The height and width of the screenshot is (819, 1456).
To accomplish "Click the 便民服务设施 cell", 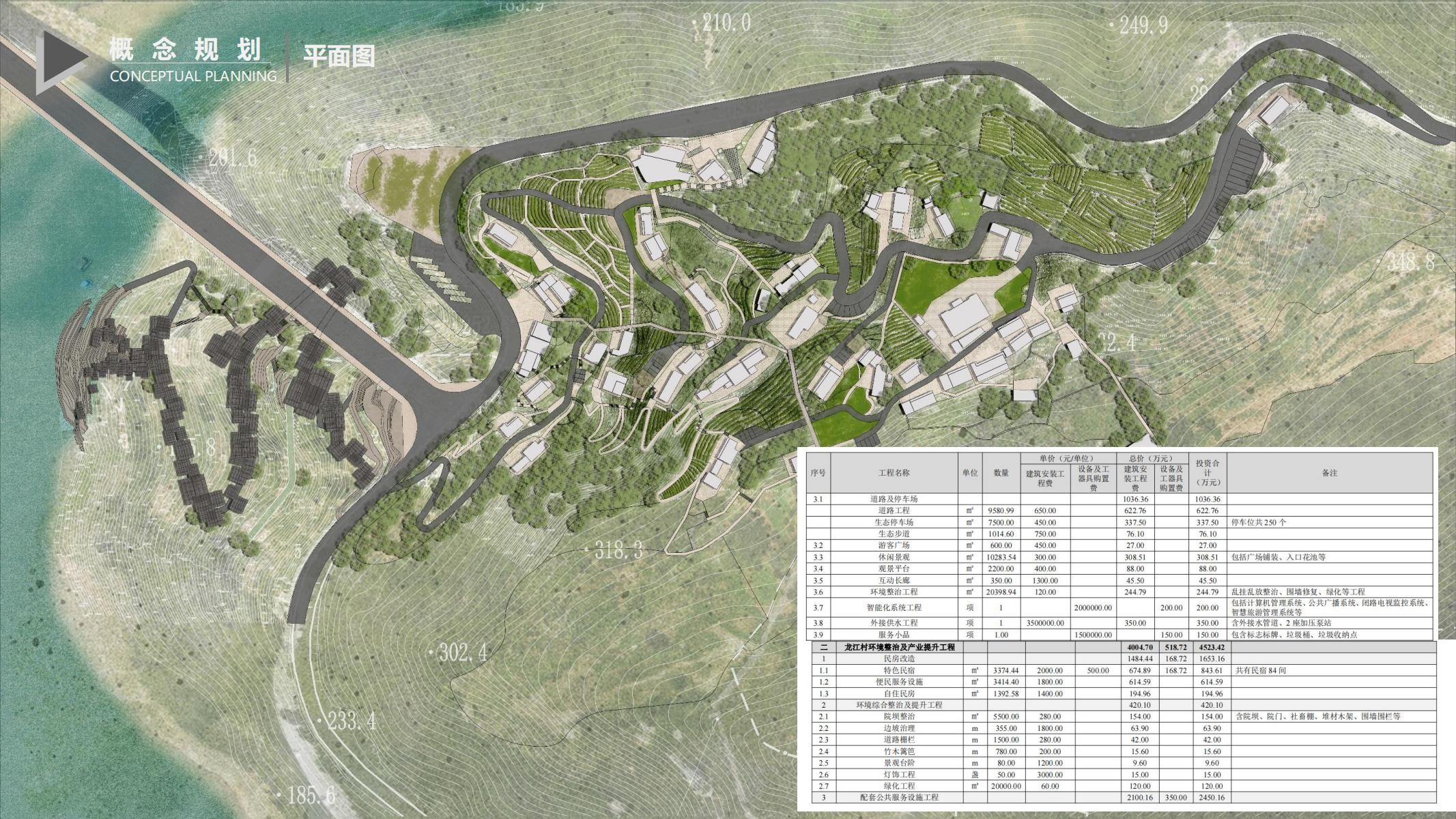I will click(900, 682).
